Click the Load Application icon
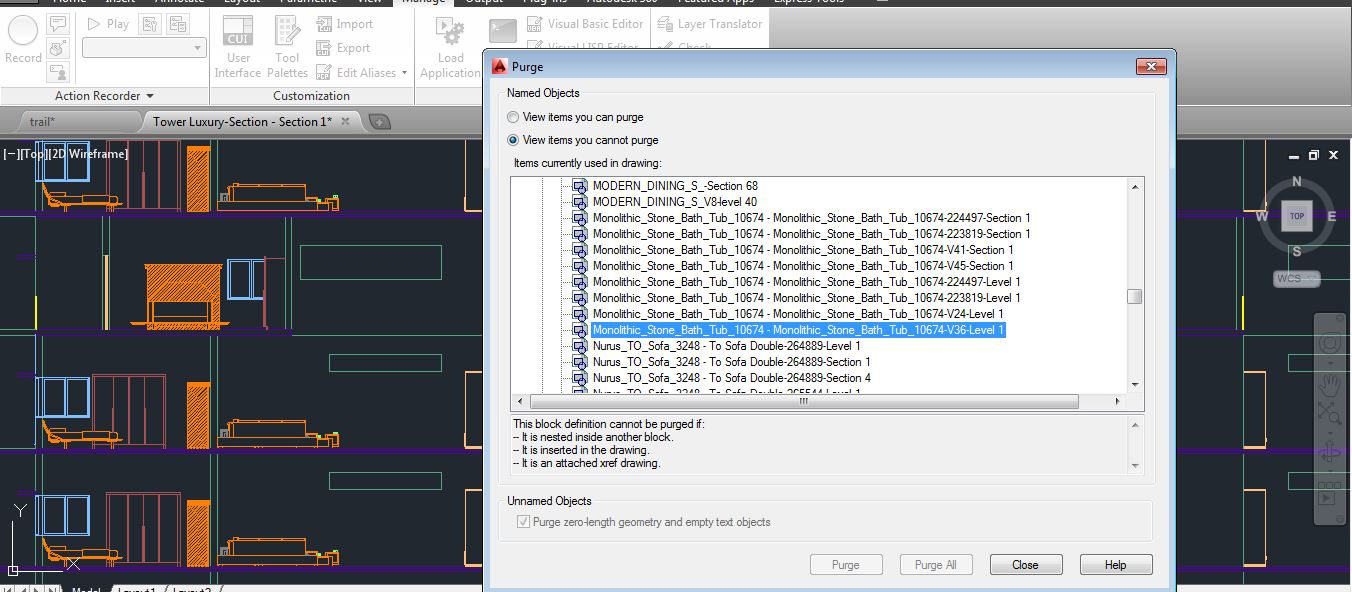 click(450, 46)
